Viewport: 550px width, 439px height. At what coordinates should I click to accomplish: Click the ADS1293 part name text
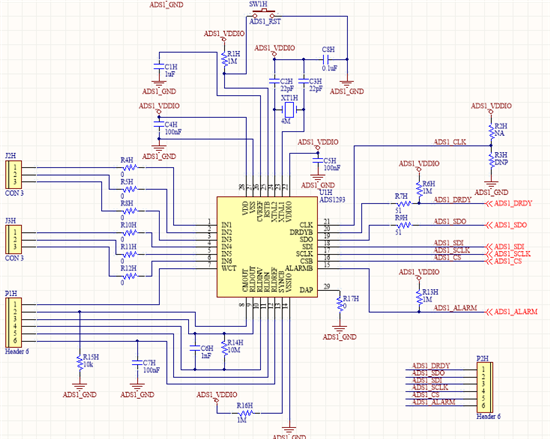pyautogui.click(x=332, y=200)
